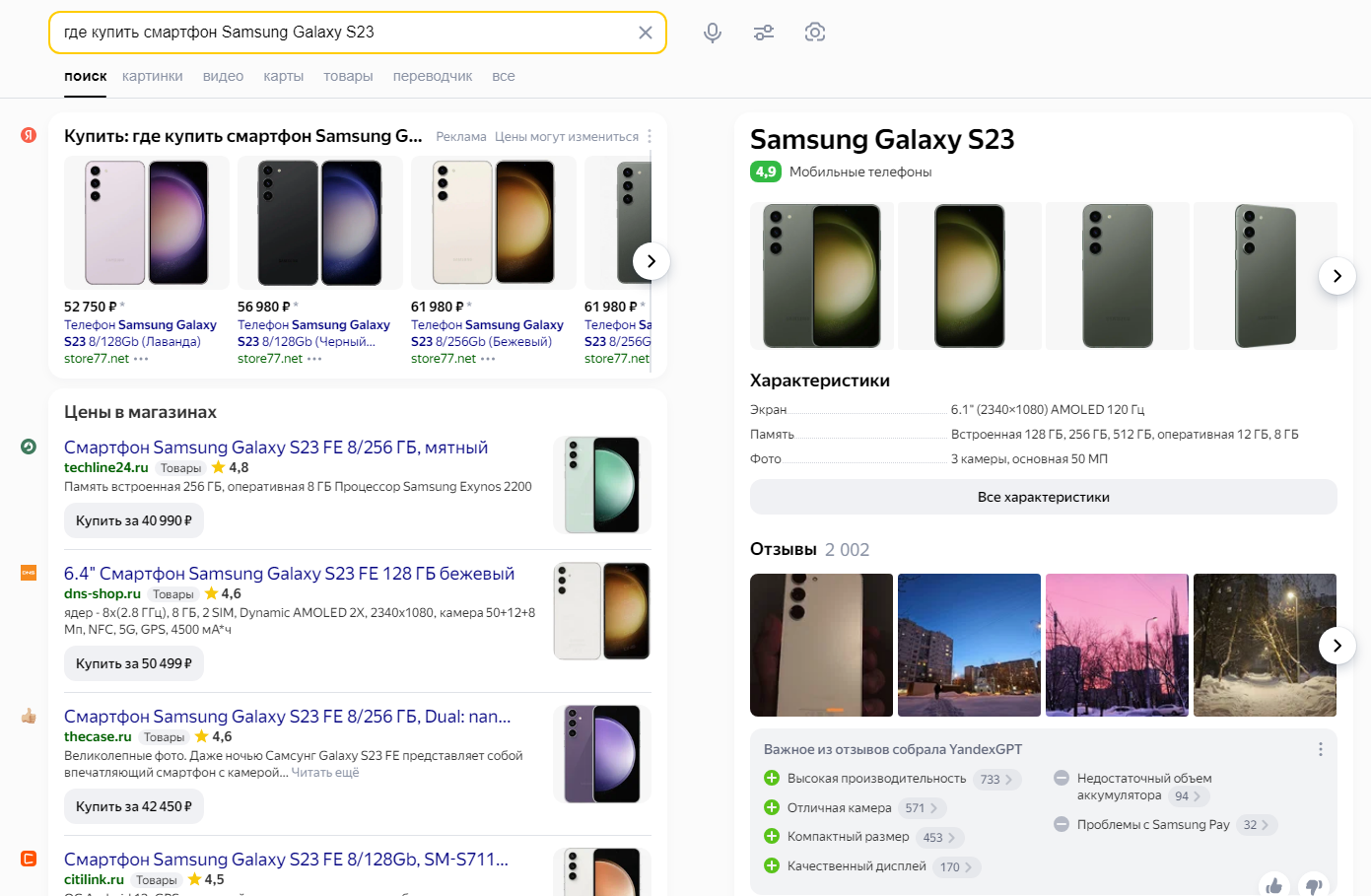The image size is (1371, 896).
Task: Show next products in the ad carousel
Action: point(651,261)
